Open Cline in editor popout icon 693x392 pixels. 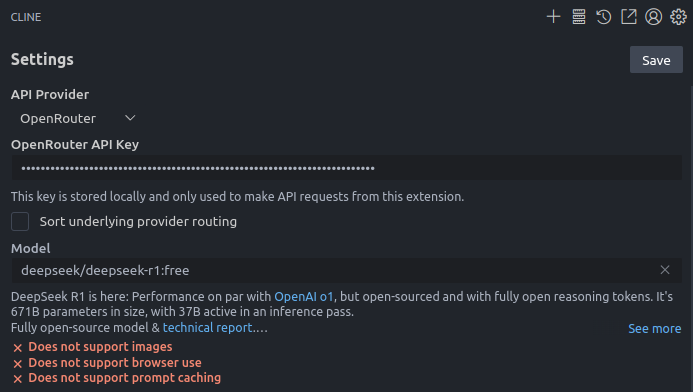(x=628, y=17)
